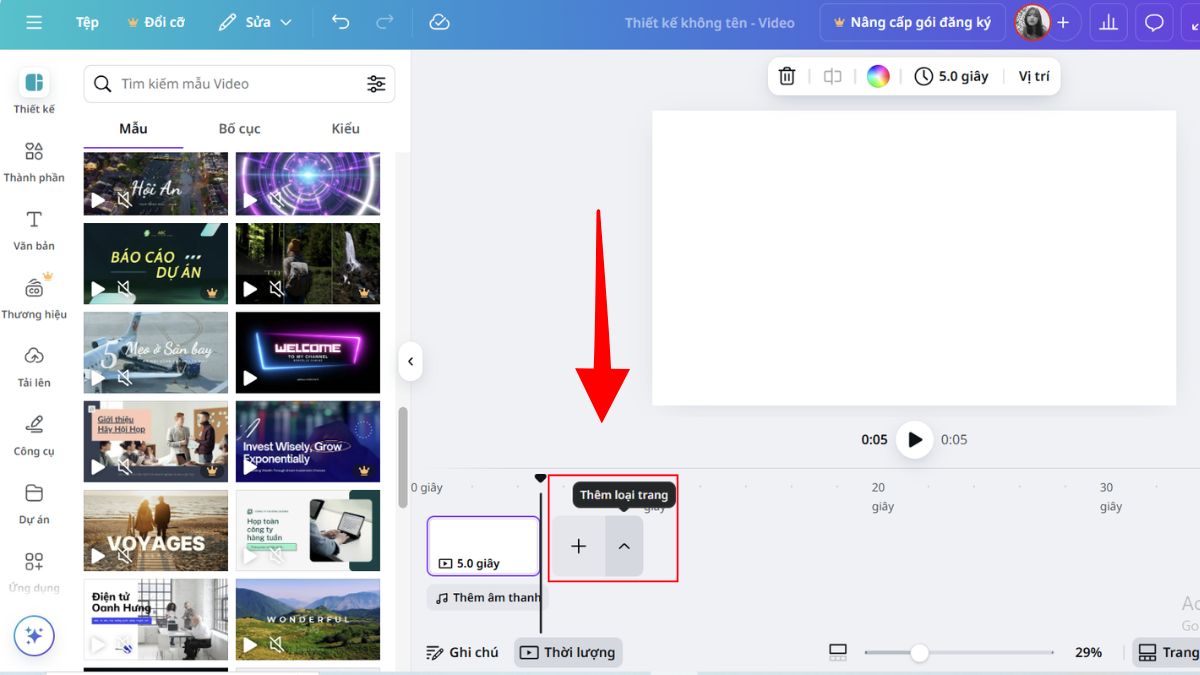Click Thêm âm thanh to add audio
1200x675 pixels.
click(488, 598)
